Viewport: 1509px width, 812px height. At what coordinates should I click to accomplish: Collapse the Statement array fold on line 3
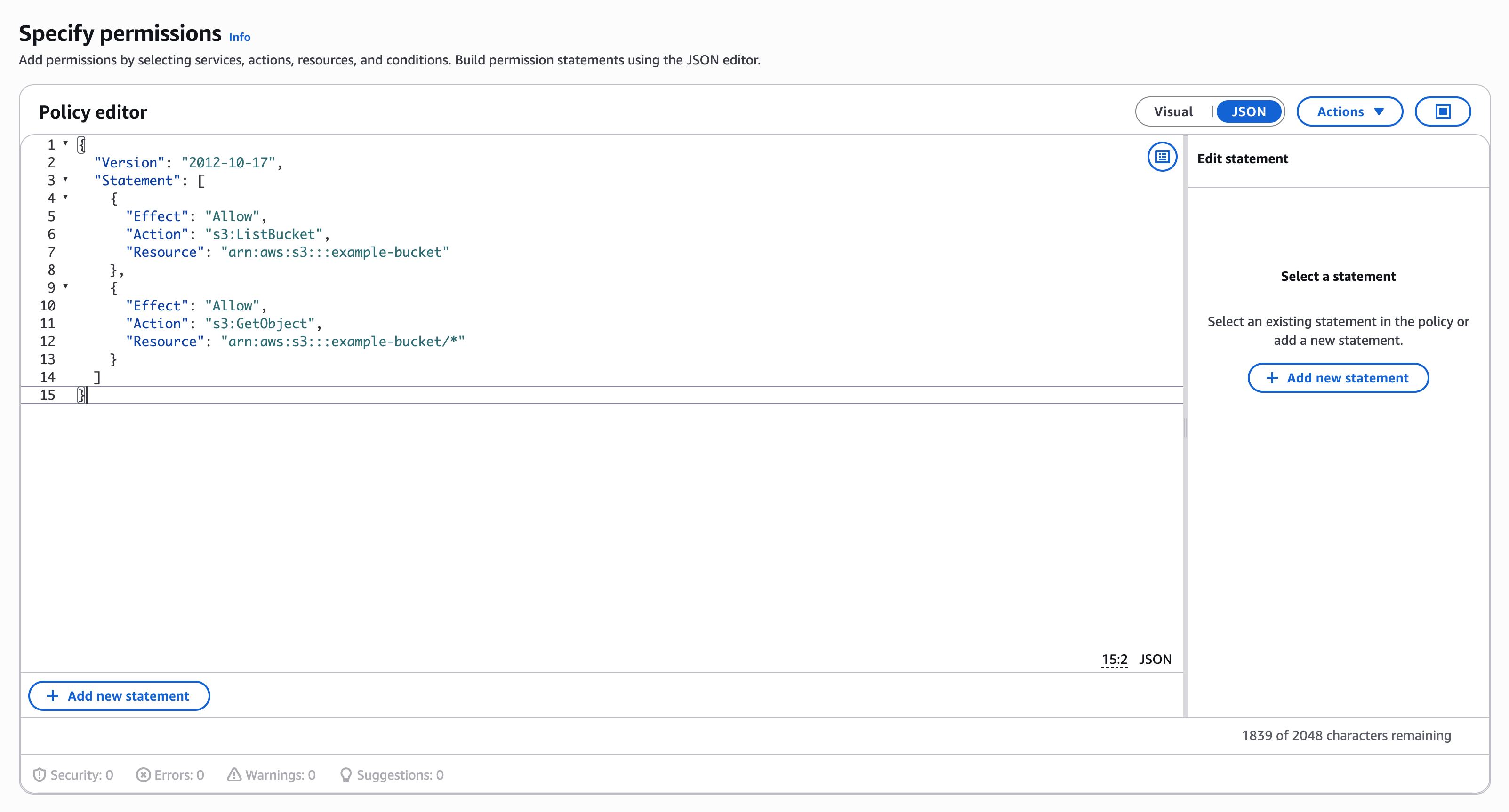(x=65, y=179)
